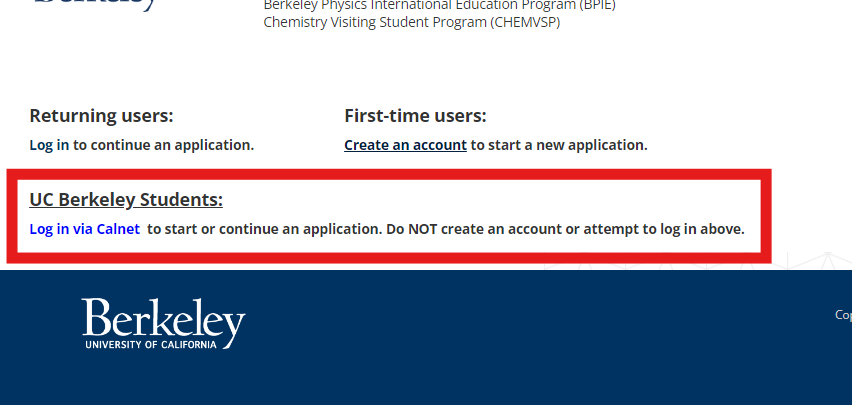Select the "Returning users:" heading
Viewport: 852px width, 405px height.
coord(101,116)
